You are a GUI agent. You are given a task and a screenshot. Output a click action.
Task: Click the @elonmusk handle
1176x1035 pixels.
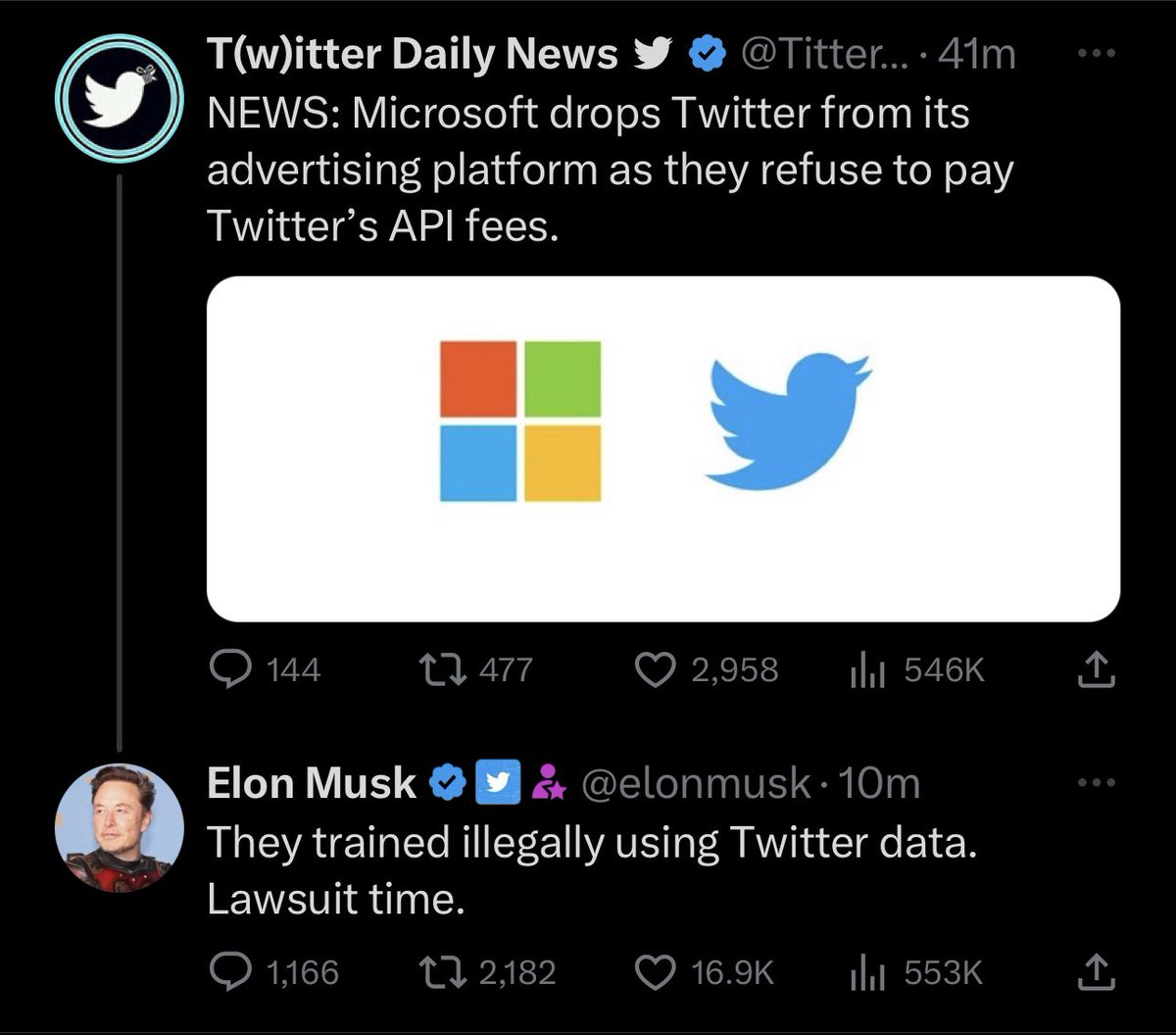tap(696, 782)
